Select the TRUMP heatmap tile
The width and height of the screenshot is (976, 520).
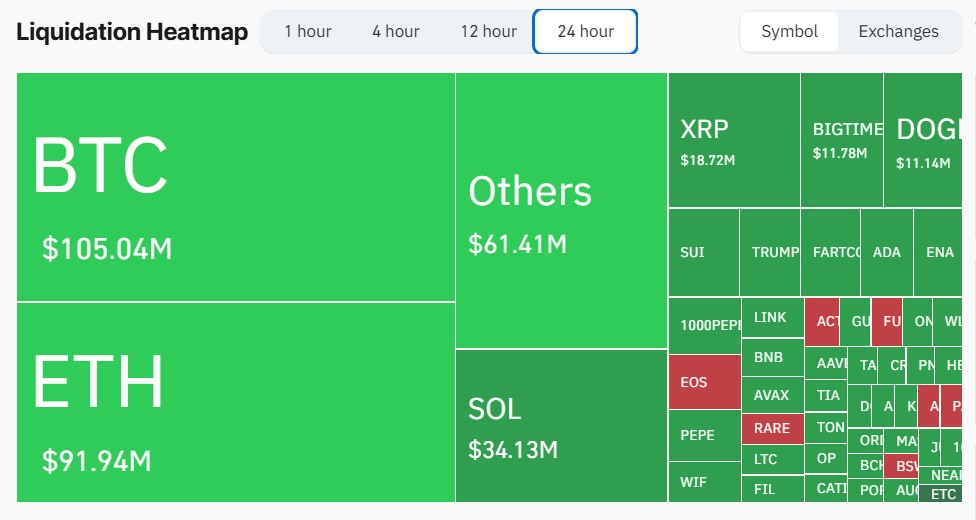[x=769, y=252]
